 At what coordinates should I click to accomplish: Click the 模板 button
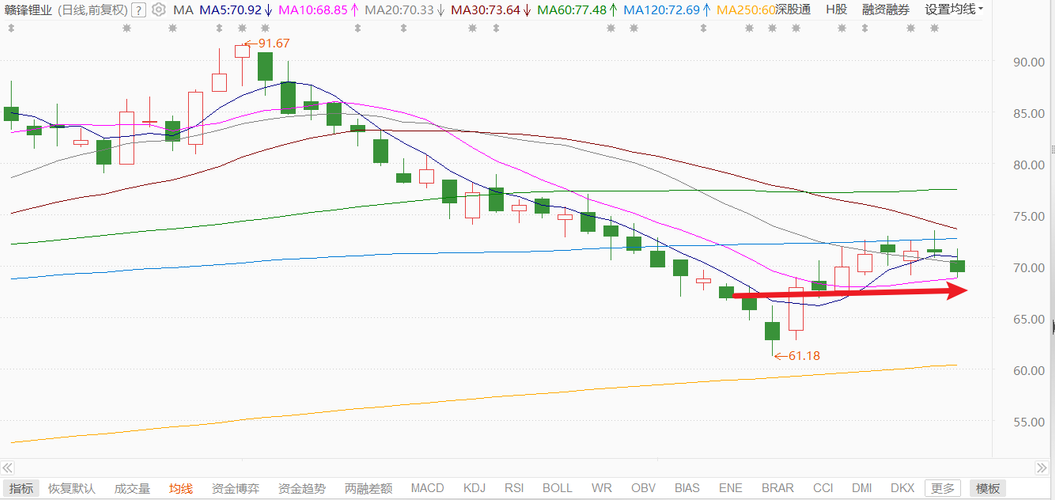(987, 489)
